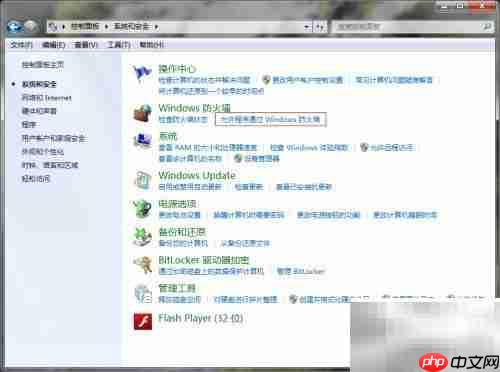
Task: Click 设备管理器 link
Action: 262,158
